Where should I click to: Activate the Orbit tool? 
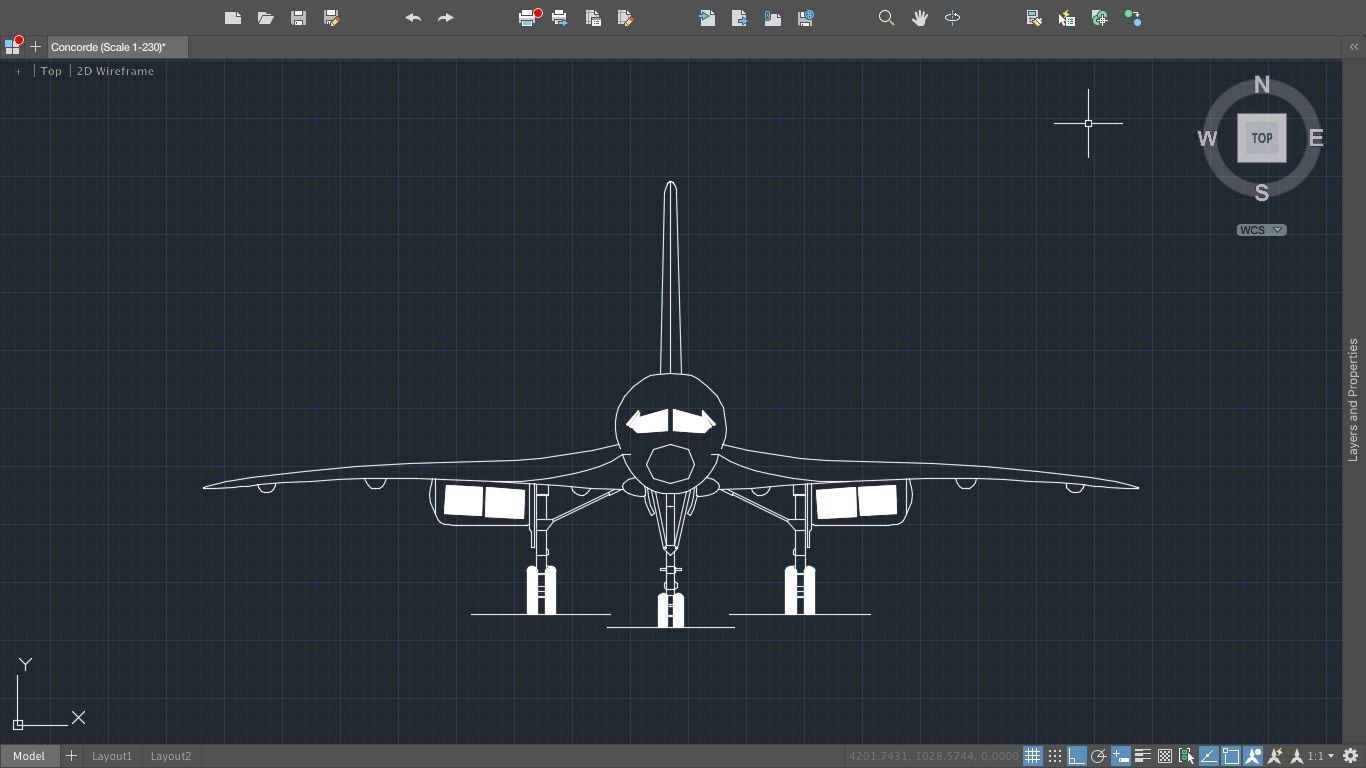point(952,17)
